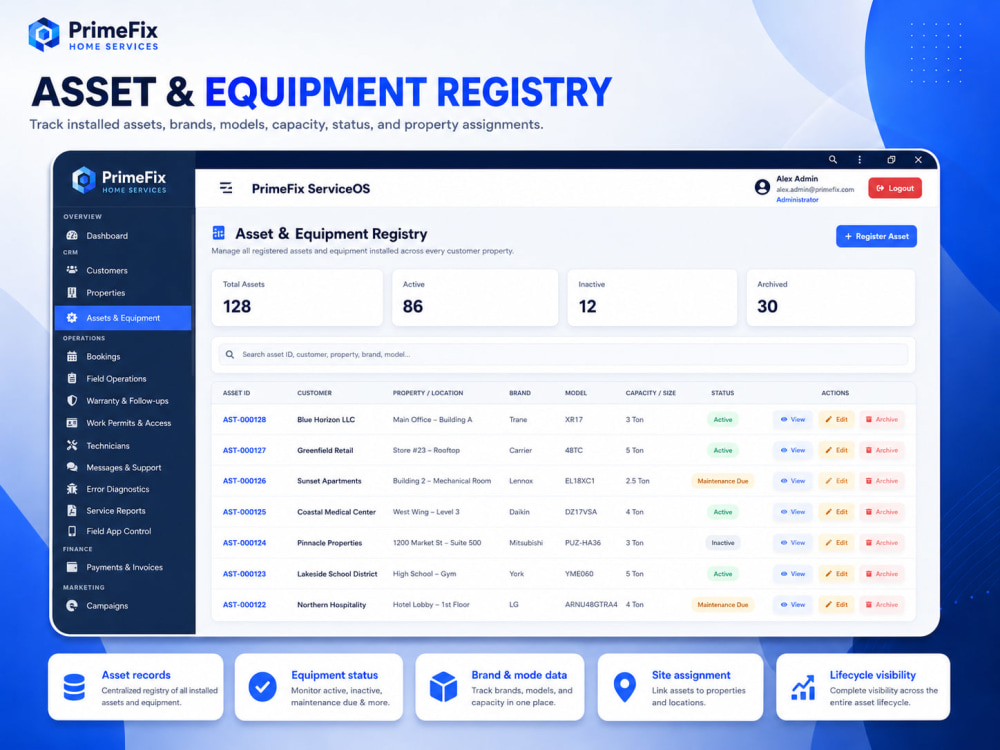
Task: Click the Inactive status badge for Pinnacle Properties
Action: 723,543
